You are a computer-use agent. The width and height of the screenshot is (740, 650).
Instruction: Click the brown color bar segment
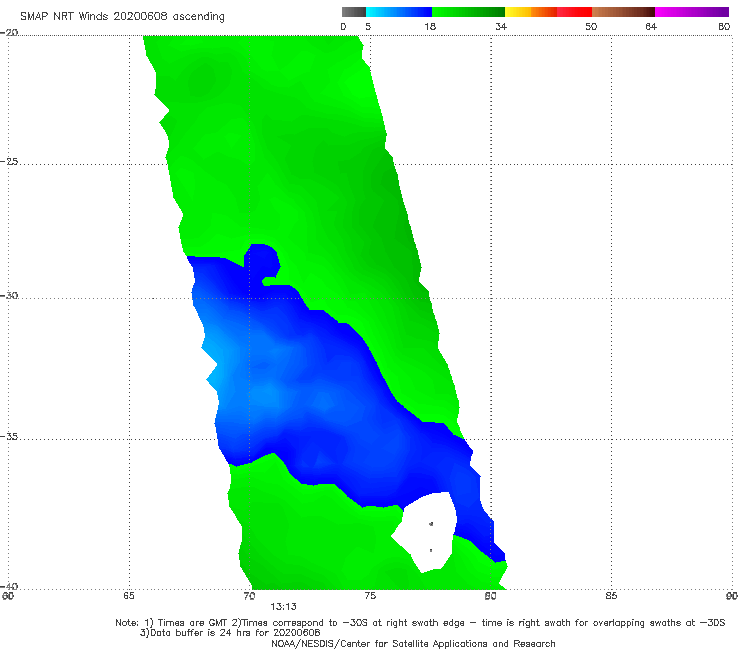[623, 12]
